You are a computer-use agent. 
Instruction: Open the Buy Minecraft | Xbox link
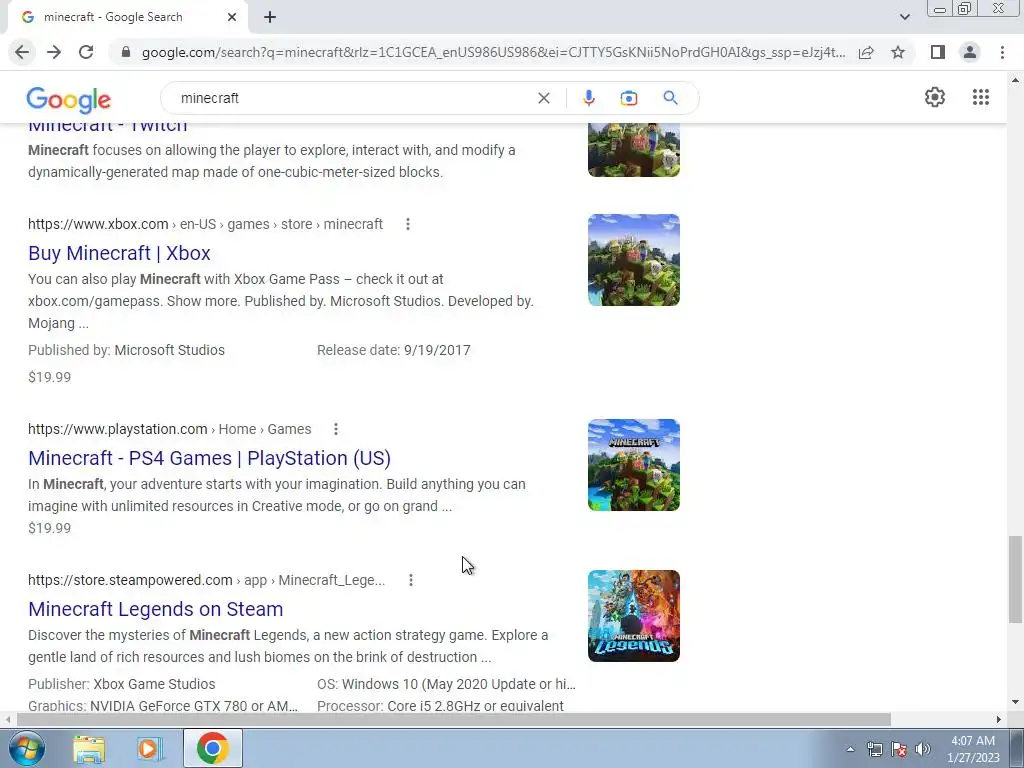(x=120, y=253)
